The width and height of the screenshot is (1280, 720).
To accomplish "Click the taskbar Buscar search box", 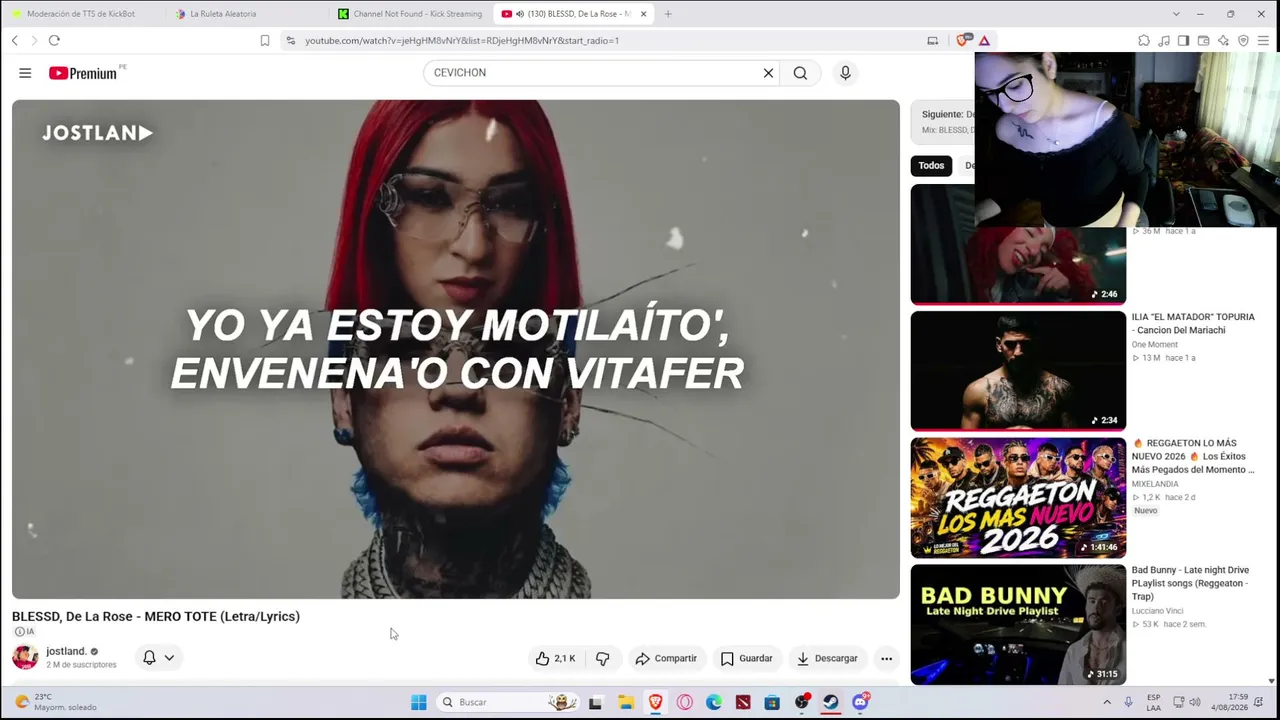I will click(508, 702).
